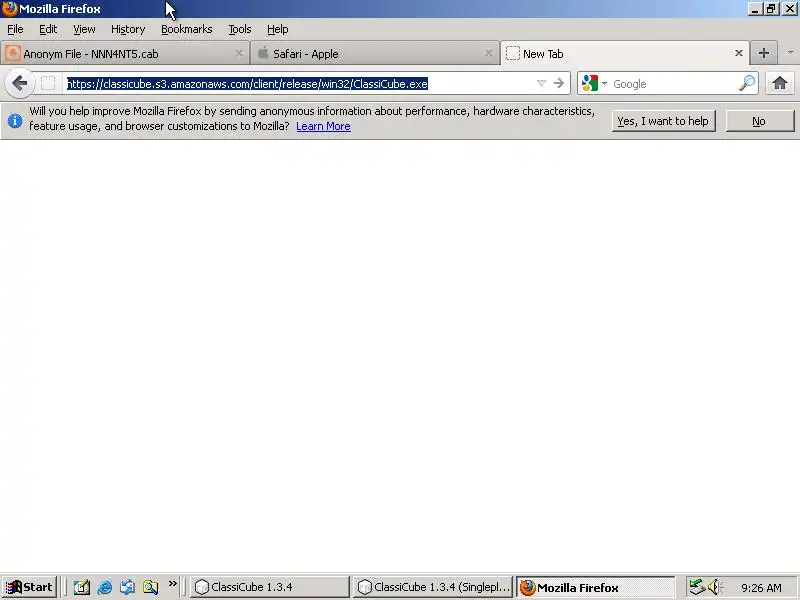The height and width of the screenshot is (600, 800).
Task: Open the Home page icon
Action: coord(780,83)
